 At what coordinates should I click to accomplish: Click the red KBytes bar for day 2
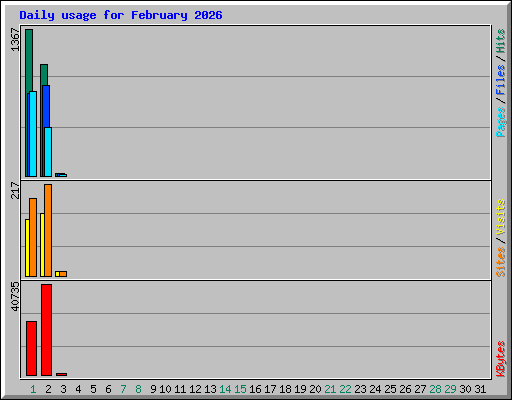(46, 330)
